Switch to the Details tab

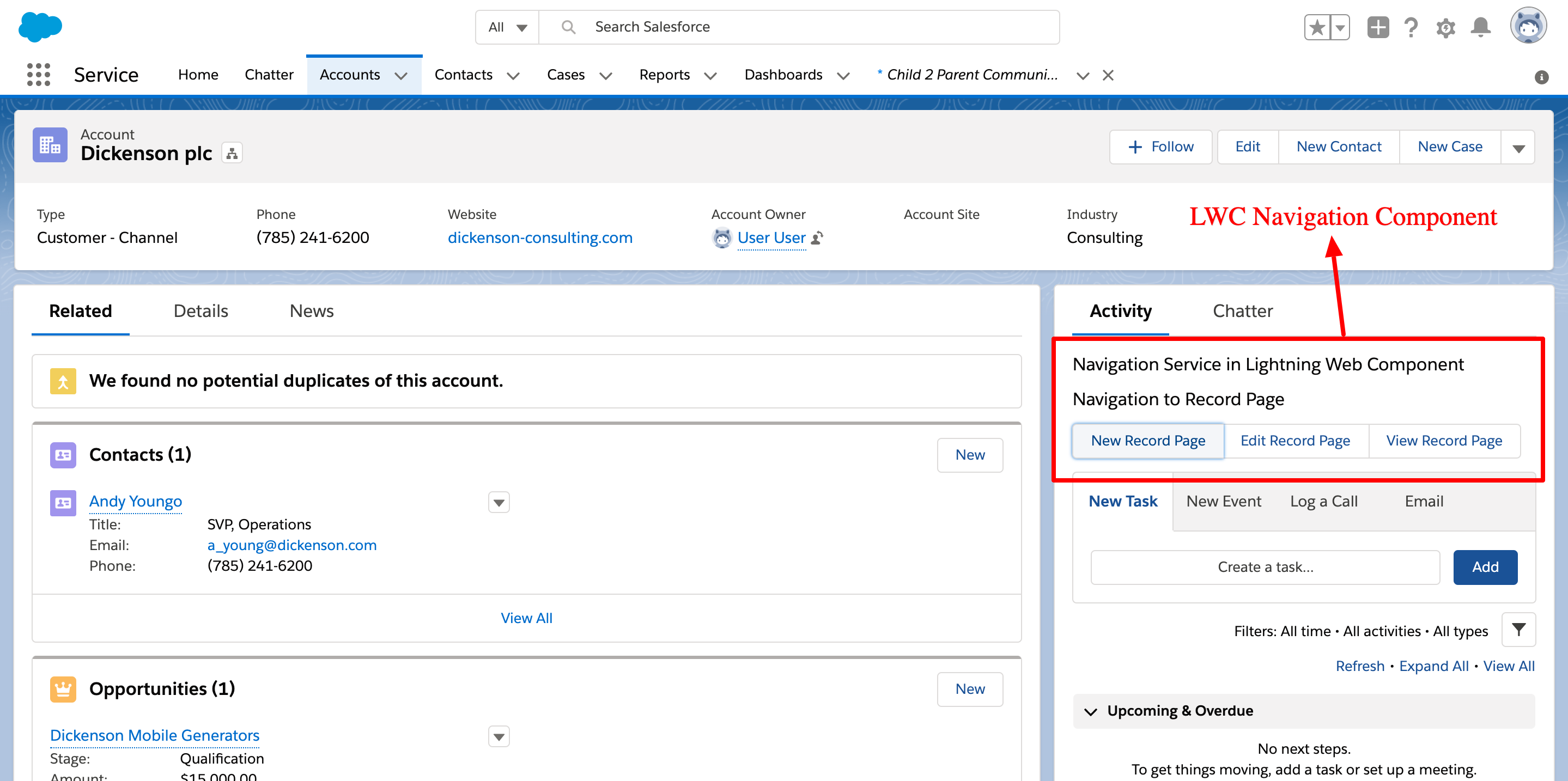point(200,311)
